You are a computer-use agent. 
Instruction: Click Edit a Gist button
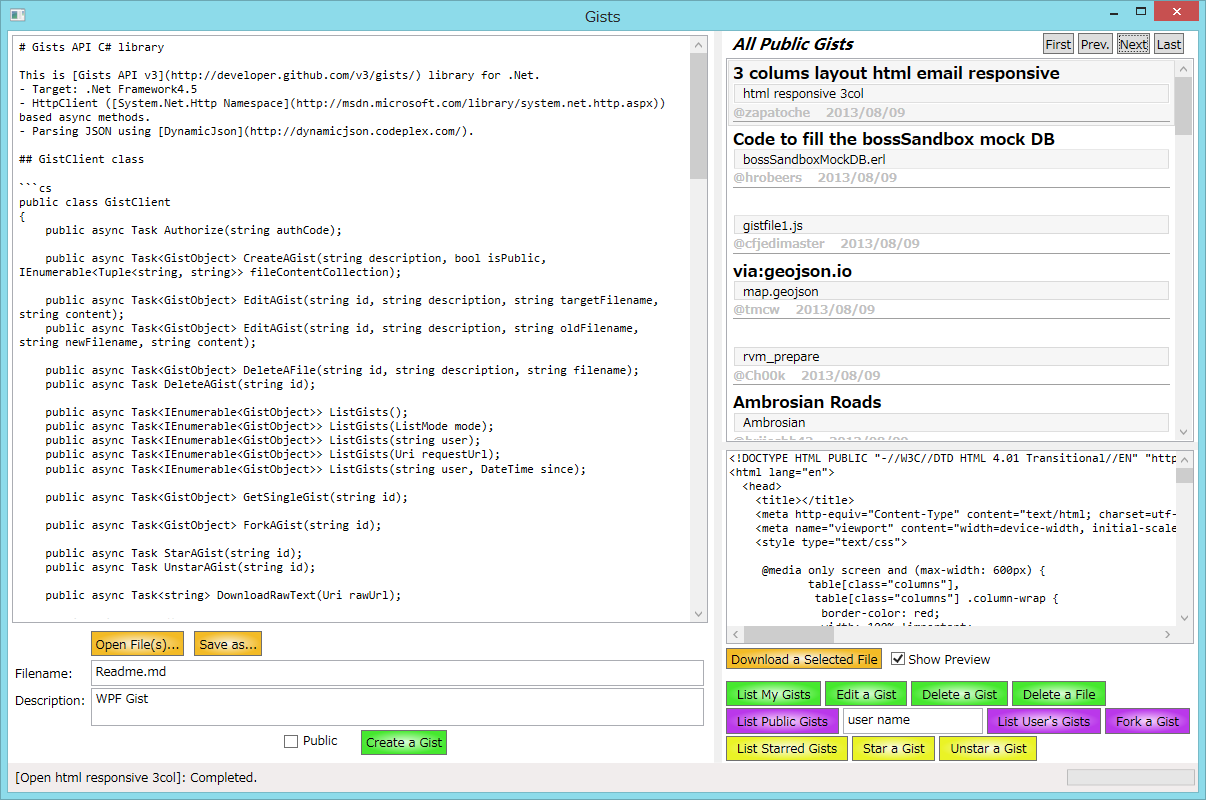pyautogui.click(x=866, y=694)
